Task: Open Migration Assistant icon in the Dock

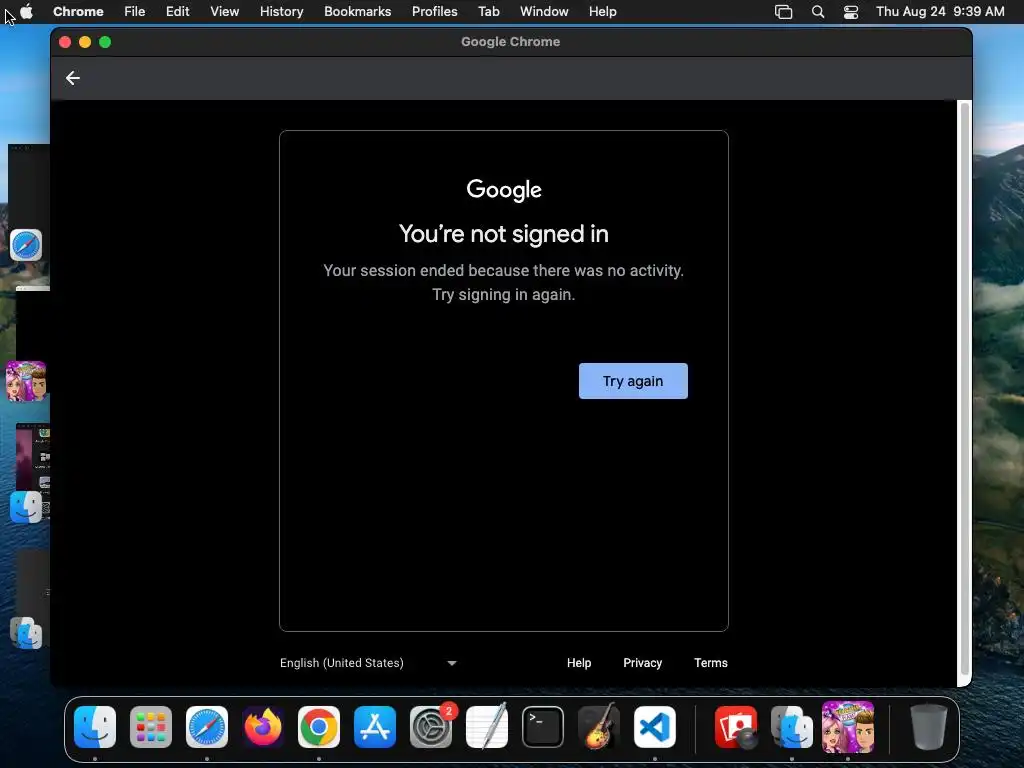Action: click(792, 727)
